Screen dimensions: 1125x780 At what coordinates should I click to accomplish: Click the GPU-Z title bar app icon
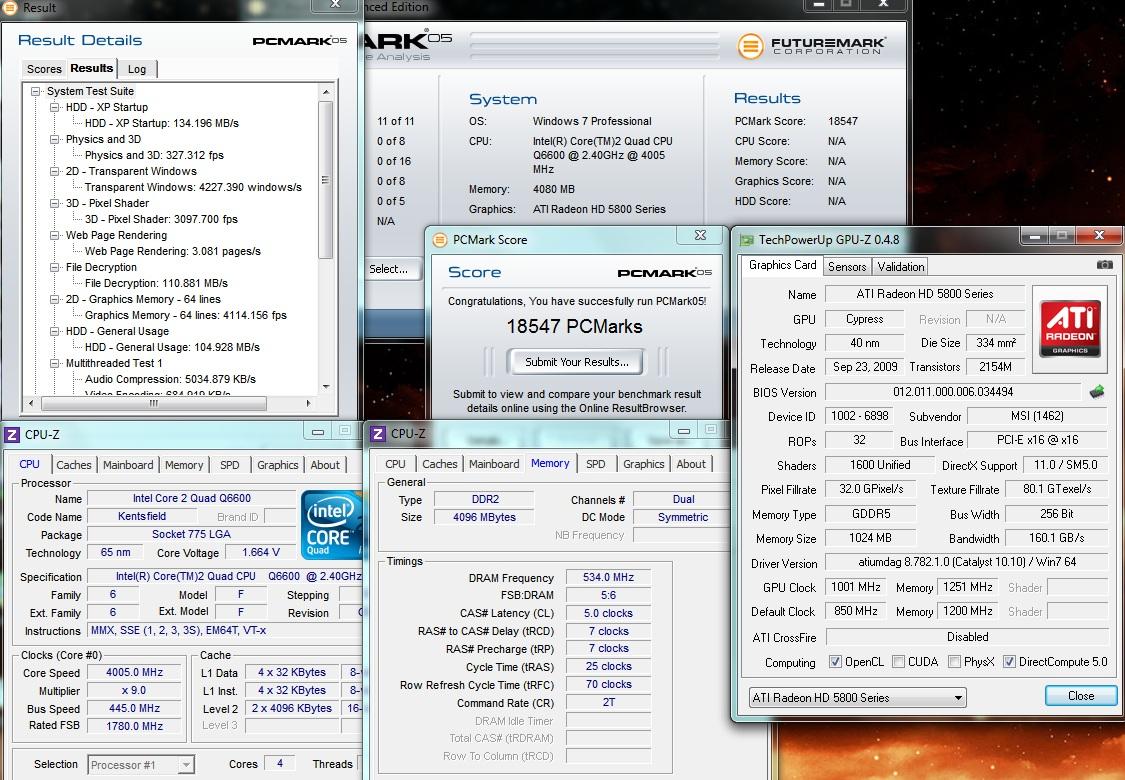pos(747,240)
